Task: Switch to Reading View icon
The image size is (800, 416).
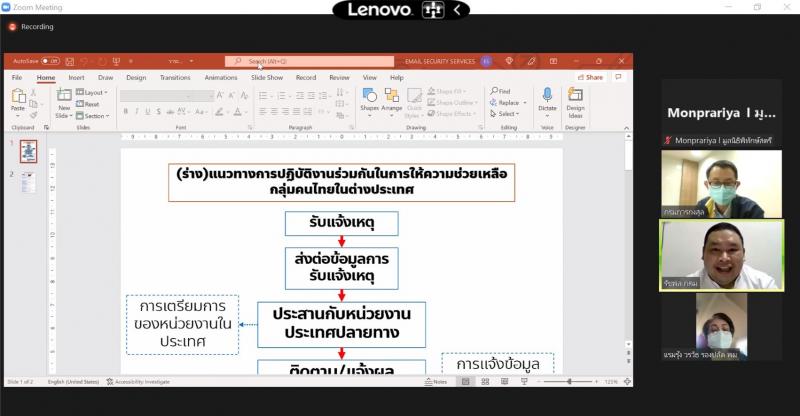Action: [x=505, y=382]
